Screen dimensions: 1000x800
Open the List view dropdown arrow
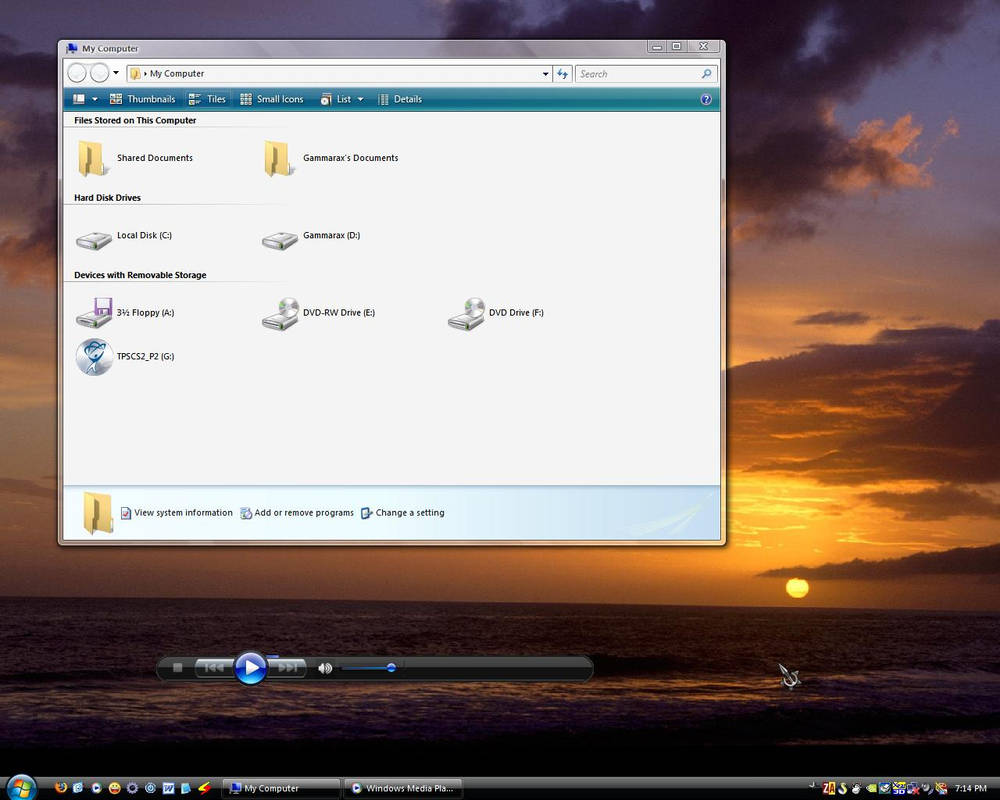coord(360,99)
